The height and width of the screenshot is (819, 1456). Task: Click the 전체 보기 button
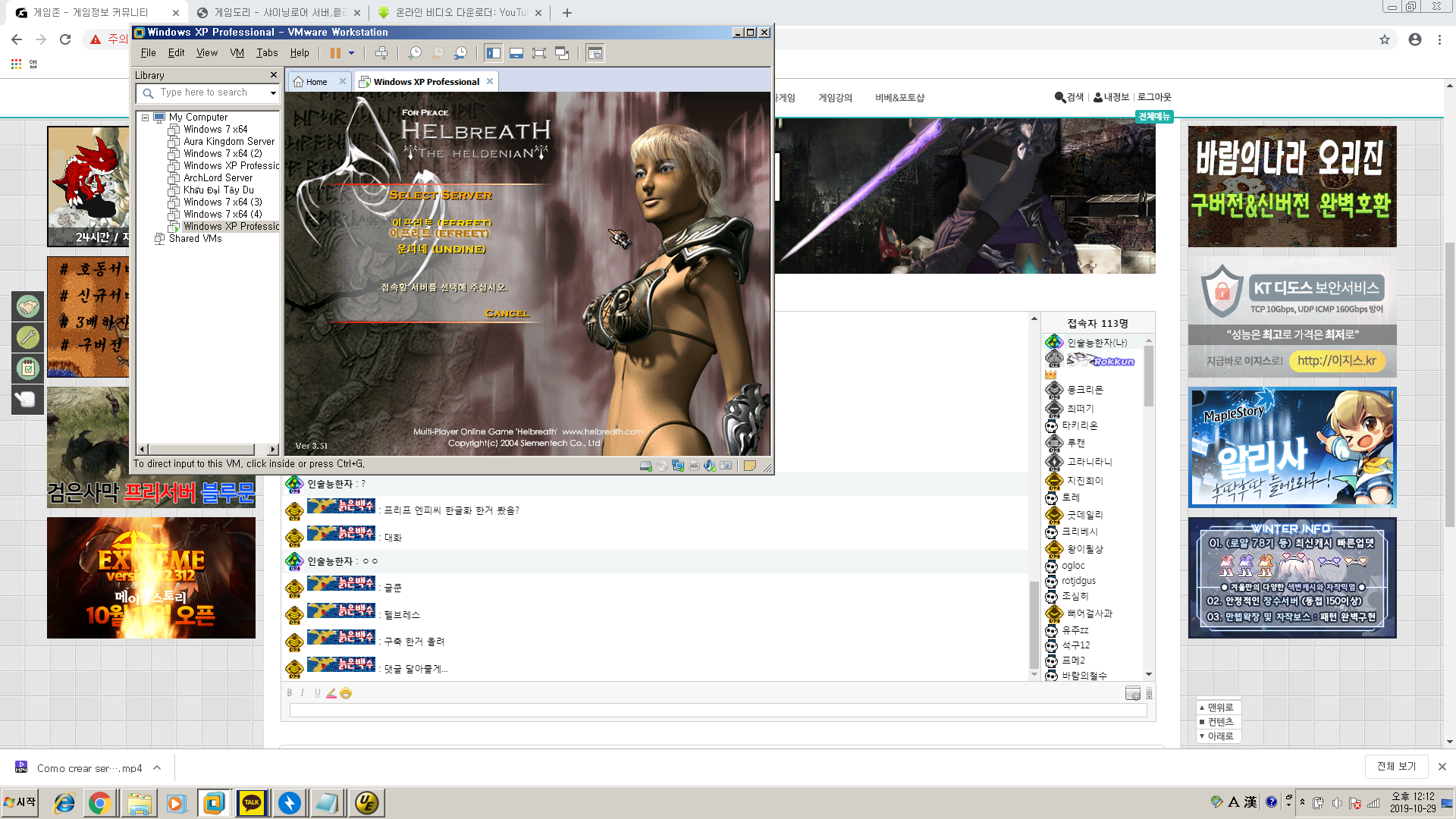coord(1396,767)
